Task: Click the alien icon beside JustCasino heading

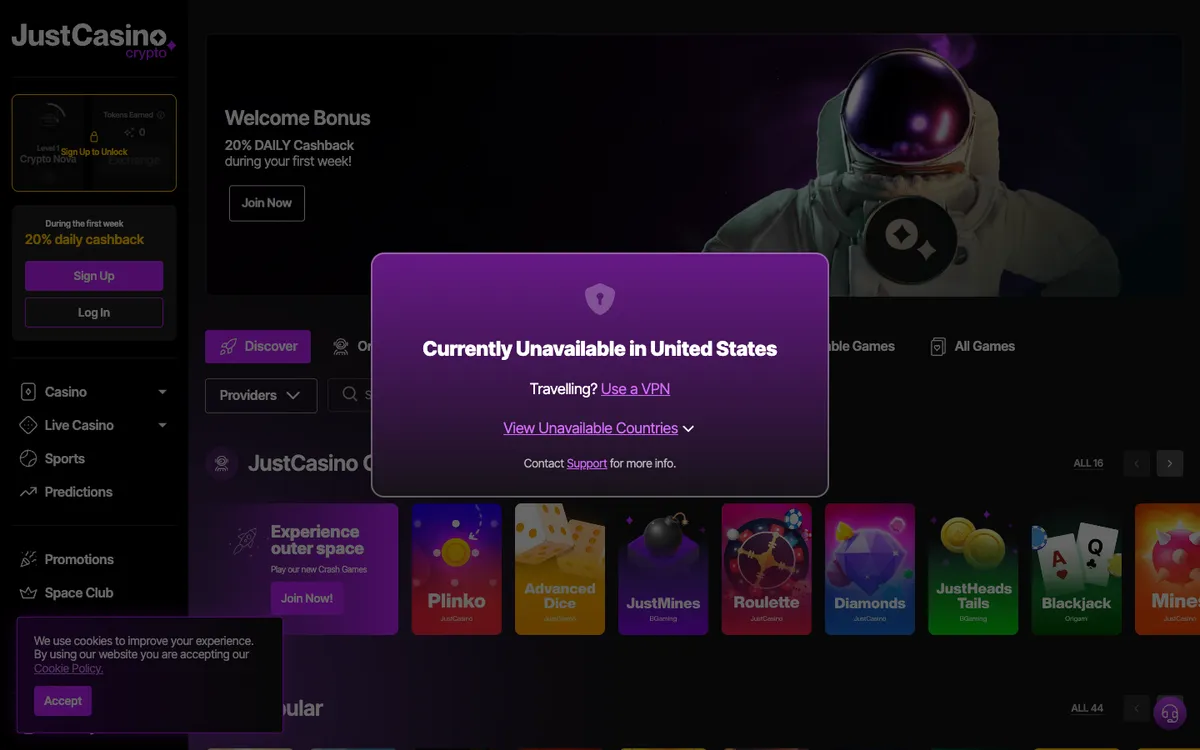Action: point(222,463)
